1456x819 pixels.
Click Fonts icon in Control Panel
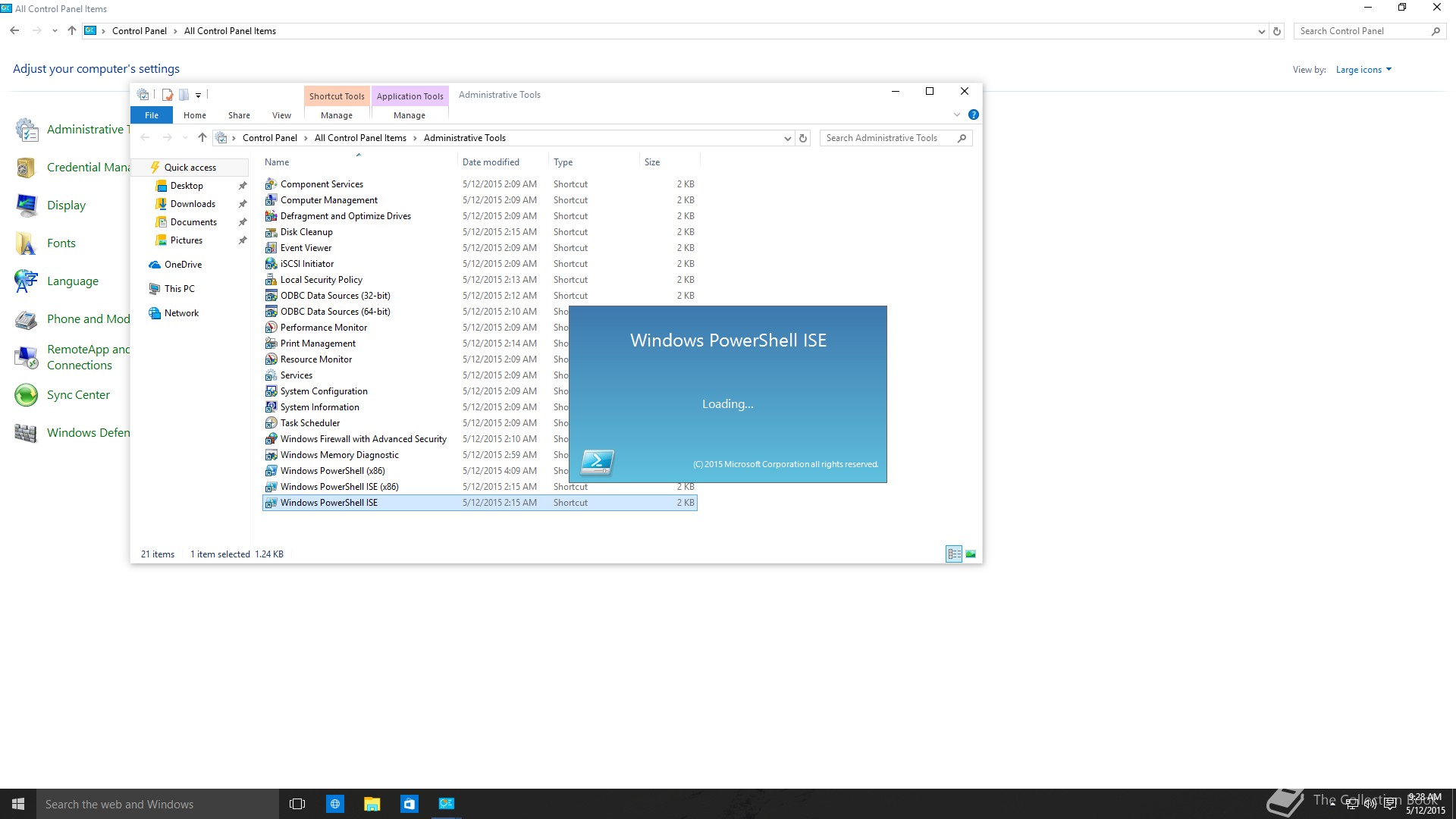(x=27, y=243)
